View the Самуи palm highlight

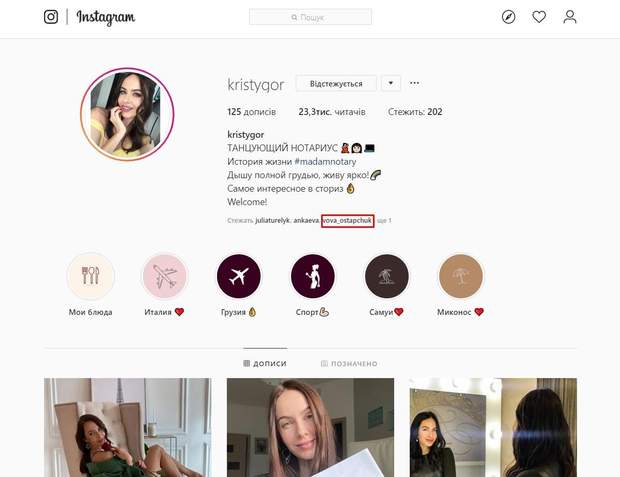(386, 276)
